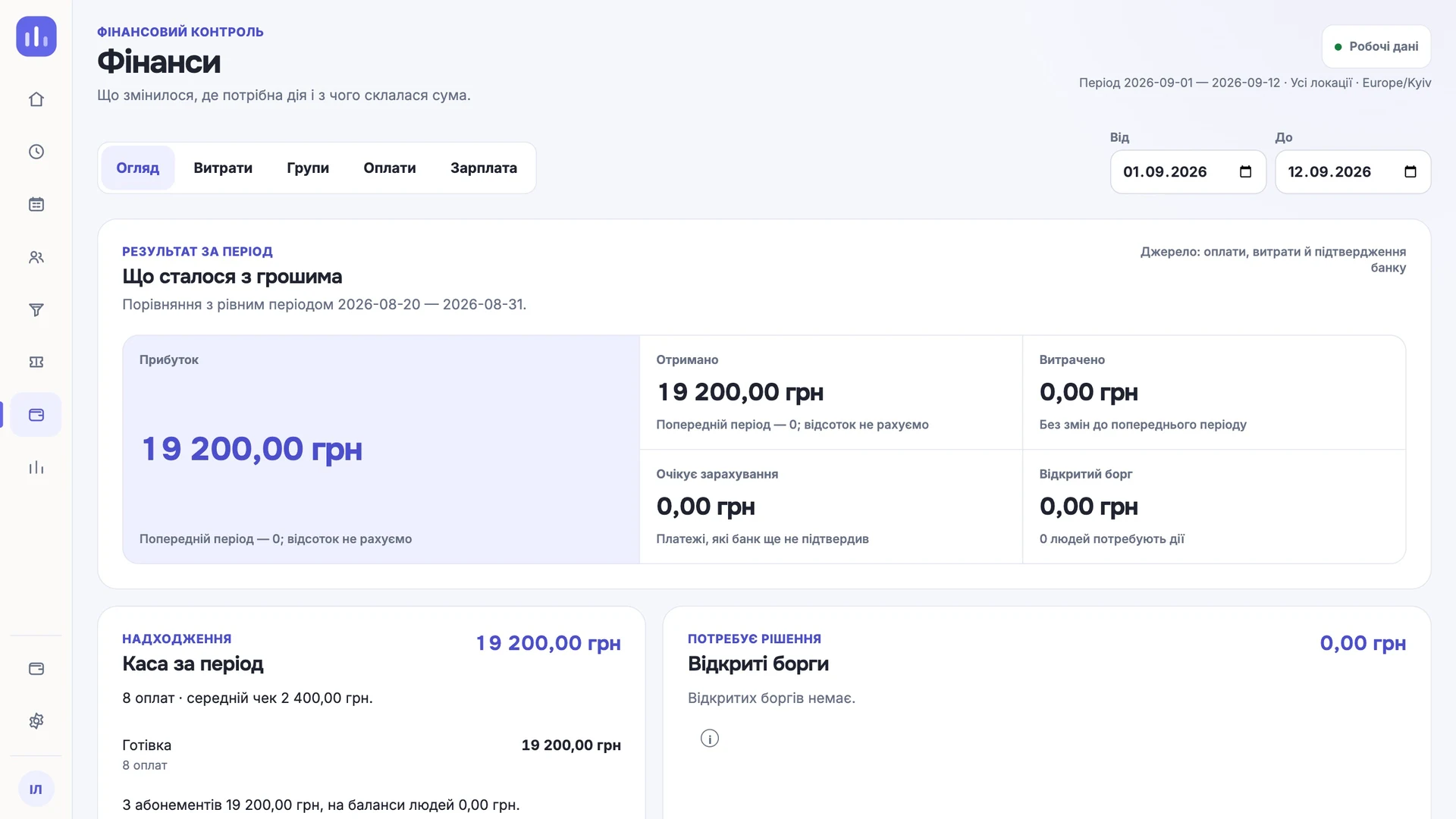Edit the До date 12.09.2026 field
This screenshot has height=819, width=1456.
click(x=1353, y=171)
